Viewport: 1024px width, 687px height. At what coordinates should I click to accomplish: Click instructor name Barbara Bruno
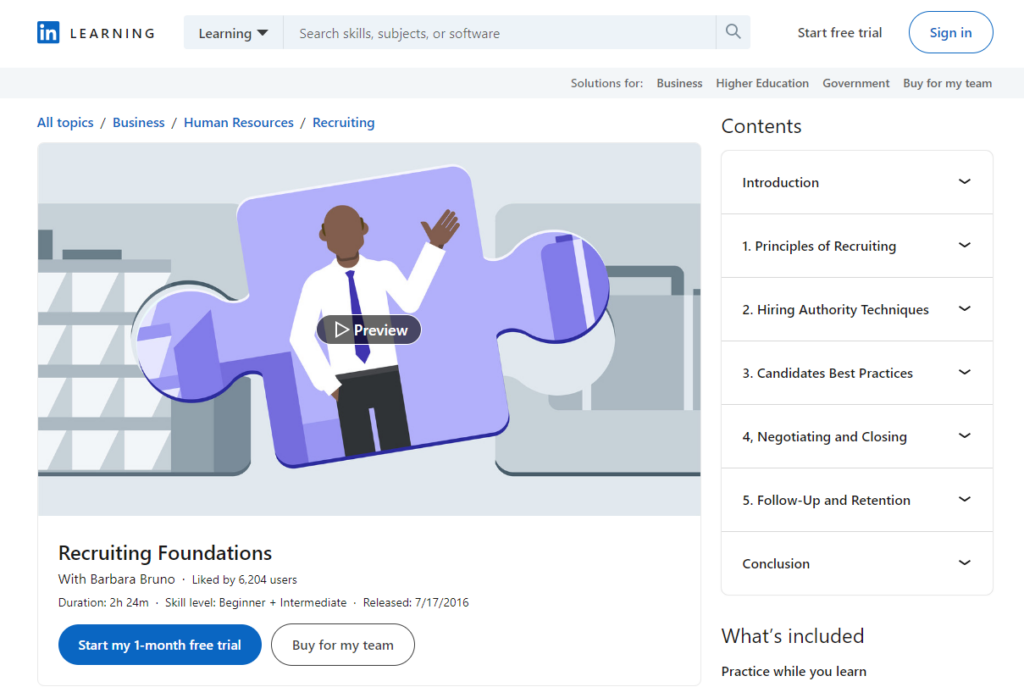(133, 579)
